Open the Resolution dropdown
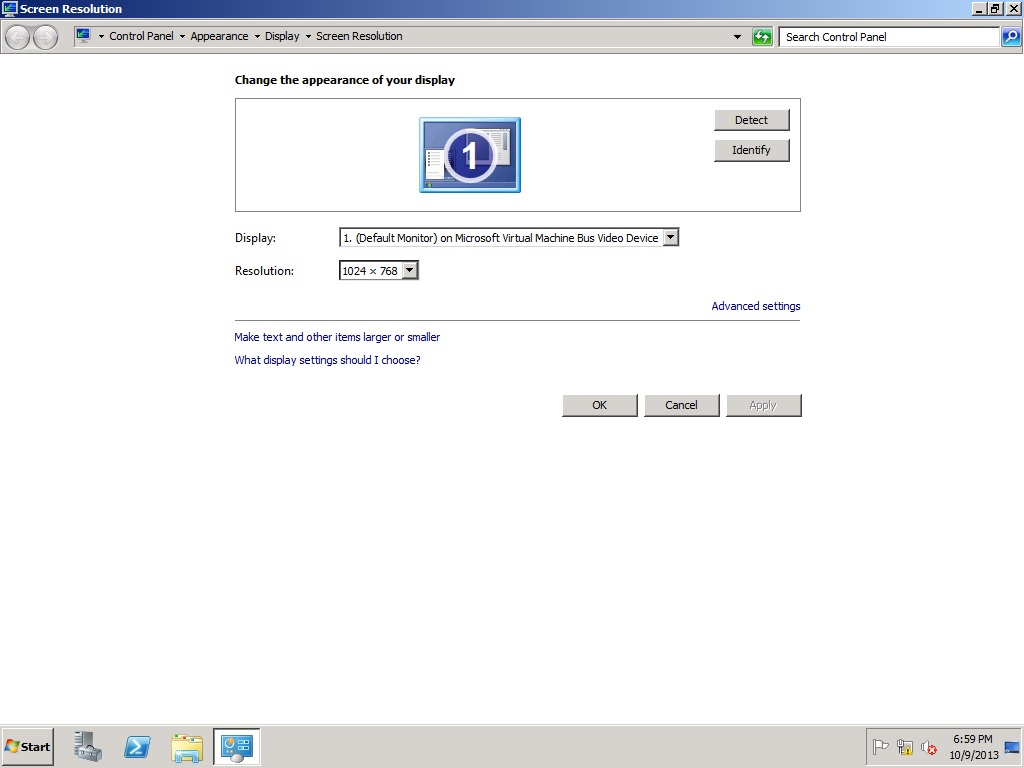Viewport: 1024px width, 768px height. pyautogui.click(x=410, y=270)
